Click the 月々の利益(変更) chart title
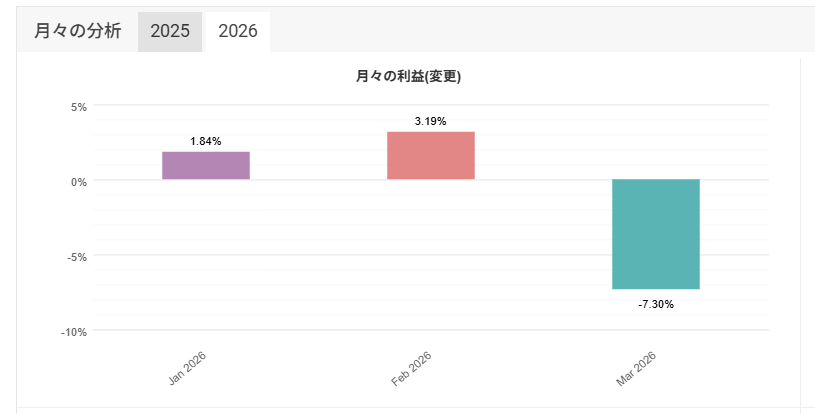815x414 pixels. coord(408,76)
